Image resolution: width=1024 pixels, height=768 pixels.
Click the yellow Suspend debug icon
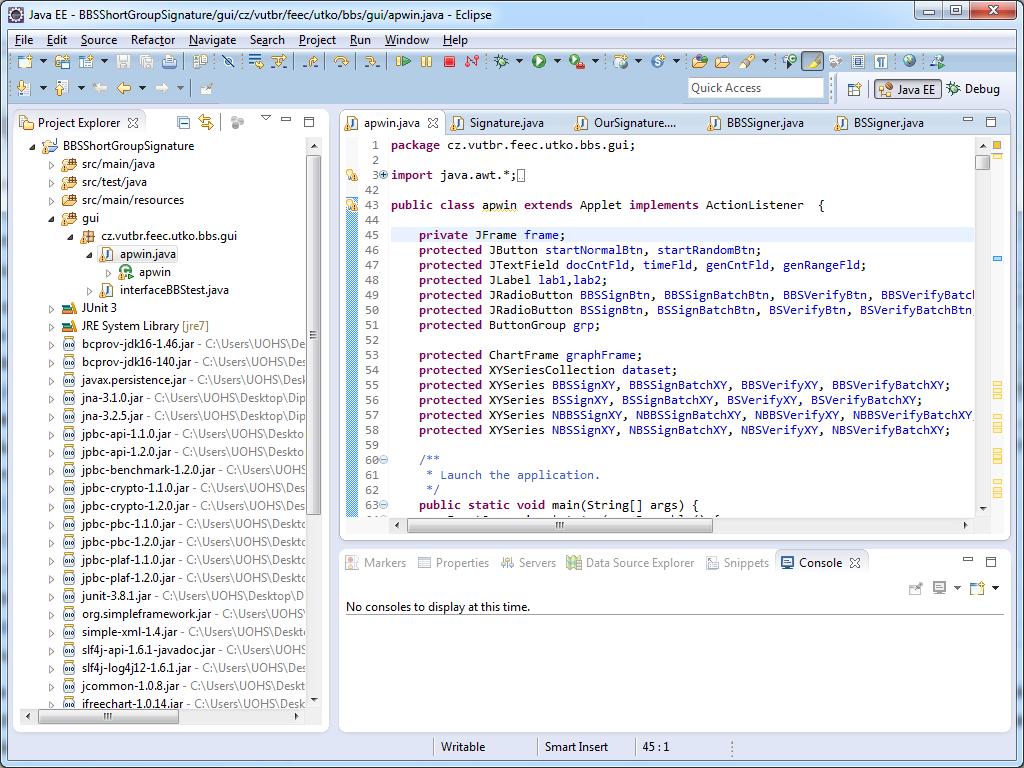click(x=426, y=62)
